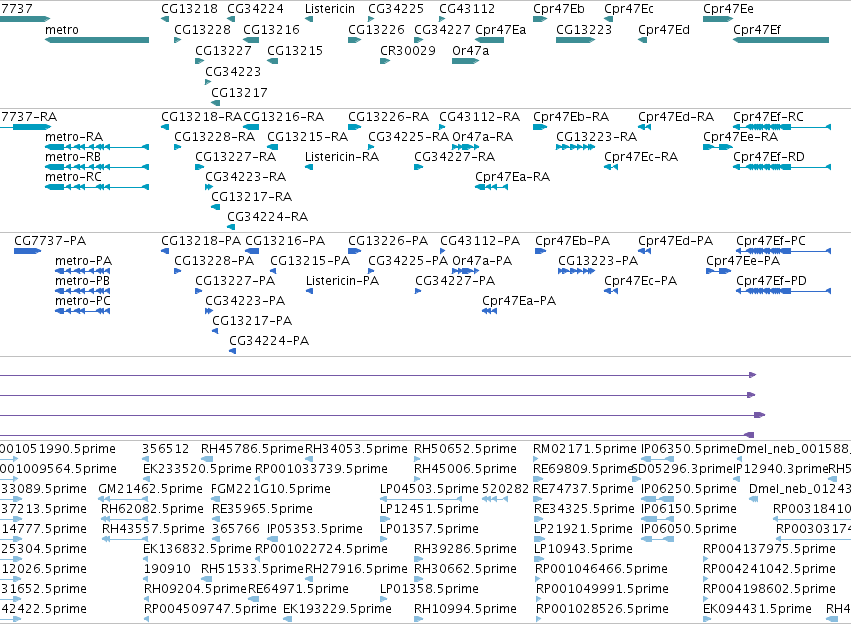Click the RH34053.5prime EST
This screenshot has height=624, width=851.
(x=309, y=459)
